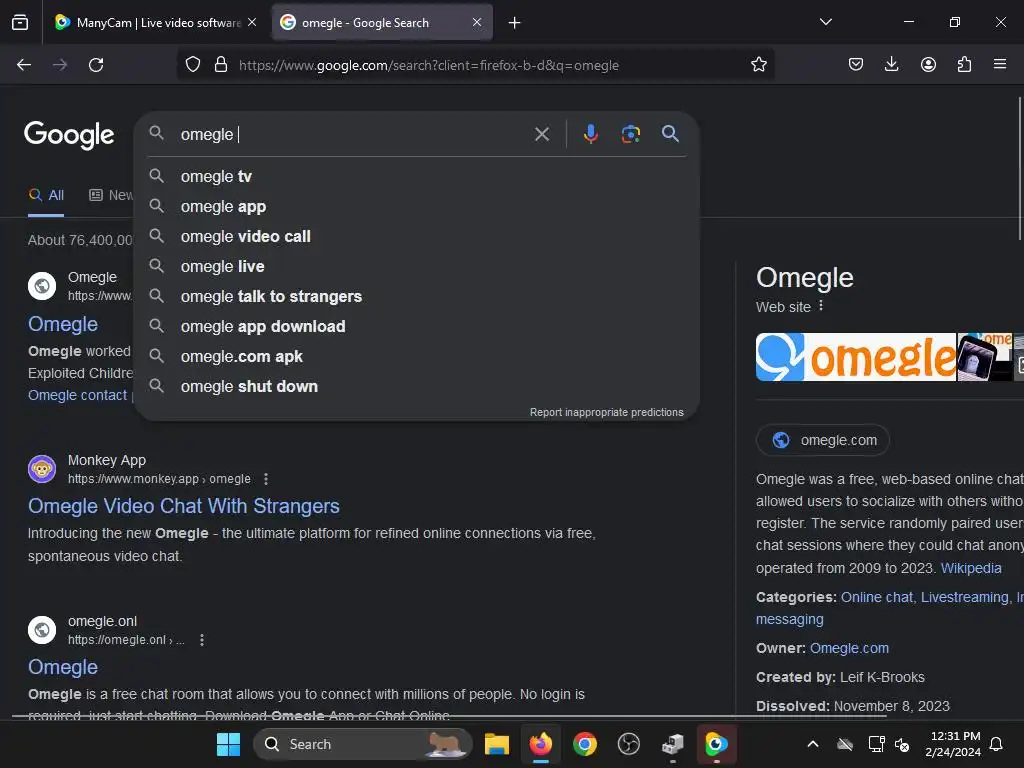Choose suggestion omegle app

pos(416,206)
